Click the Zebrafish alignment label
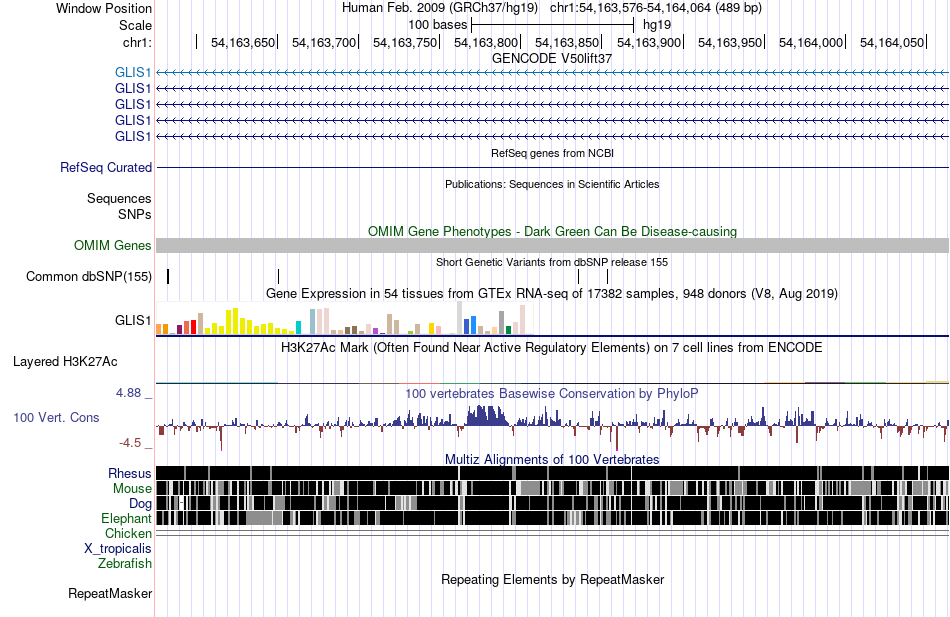The height and width of the screenshot is (617, 950). pyautogui.click(x=125, y=564)
